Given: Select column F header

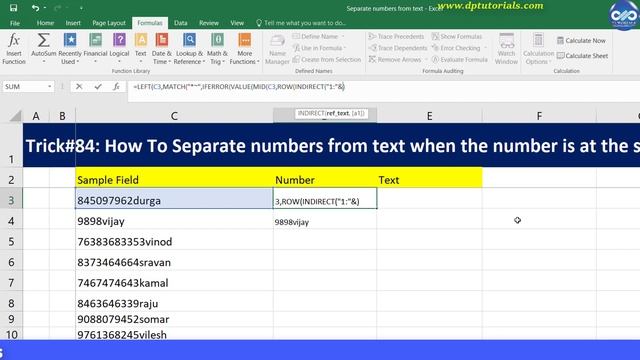Looking at the screenshot, I should pyautogui.click(x=539, y=116).
